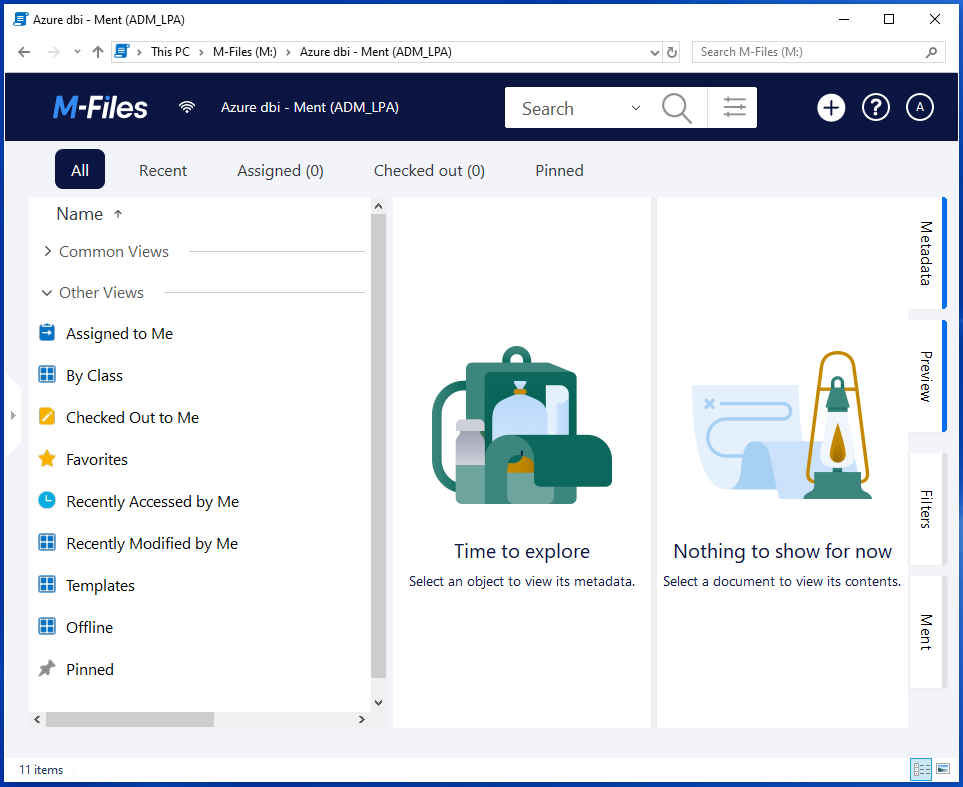Refresh the address bar location
The height and width of the screenshot is (787, 963).
(x=672, y=52)
